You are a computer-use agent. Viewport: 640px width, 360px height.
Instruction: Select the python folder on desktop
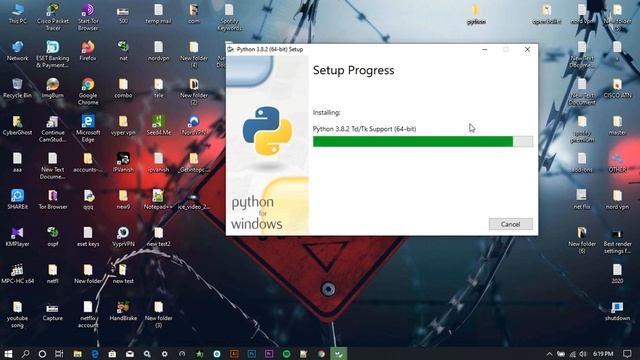pos(476,14)
